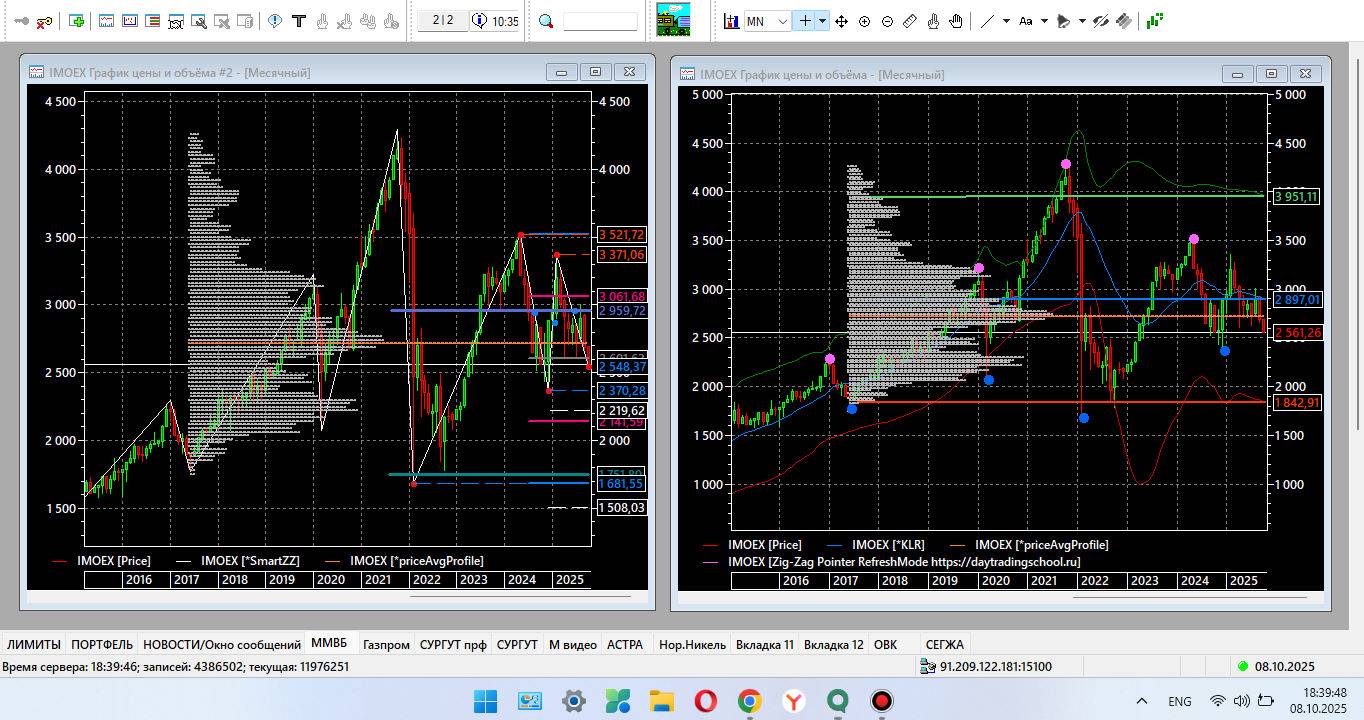Expand the line drawing tool dropdown arrow
Image resolution: width=1364 pixels, height=720 pixels.
click(1006, 21)
